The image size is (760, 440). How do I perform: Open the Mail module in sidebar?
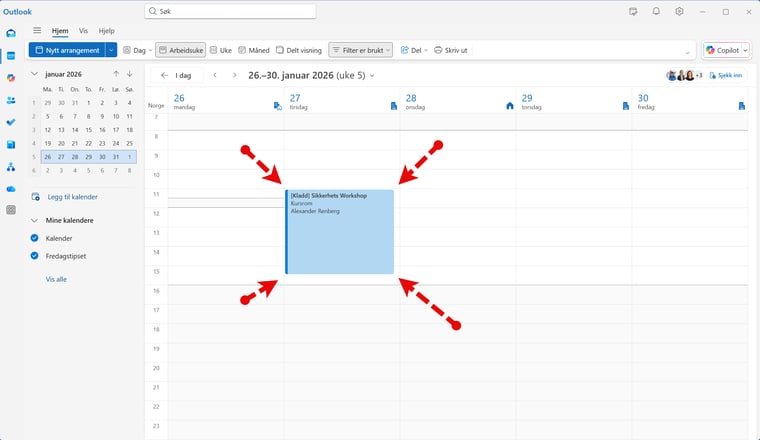(x=11, y=33)
